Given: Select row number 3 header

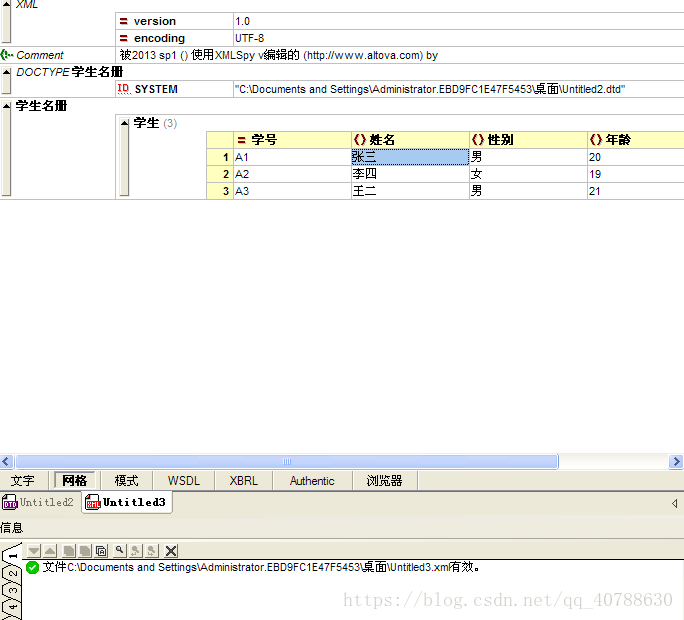Looking at the screenshot, I should click(x=220, y=191).
